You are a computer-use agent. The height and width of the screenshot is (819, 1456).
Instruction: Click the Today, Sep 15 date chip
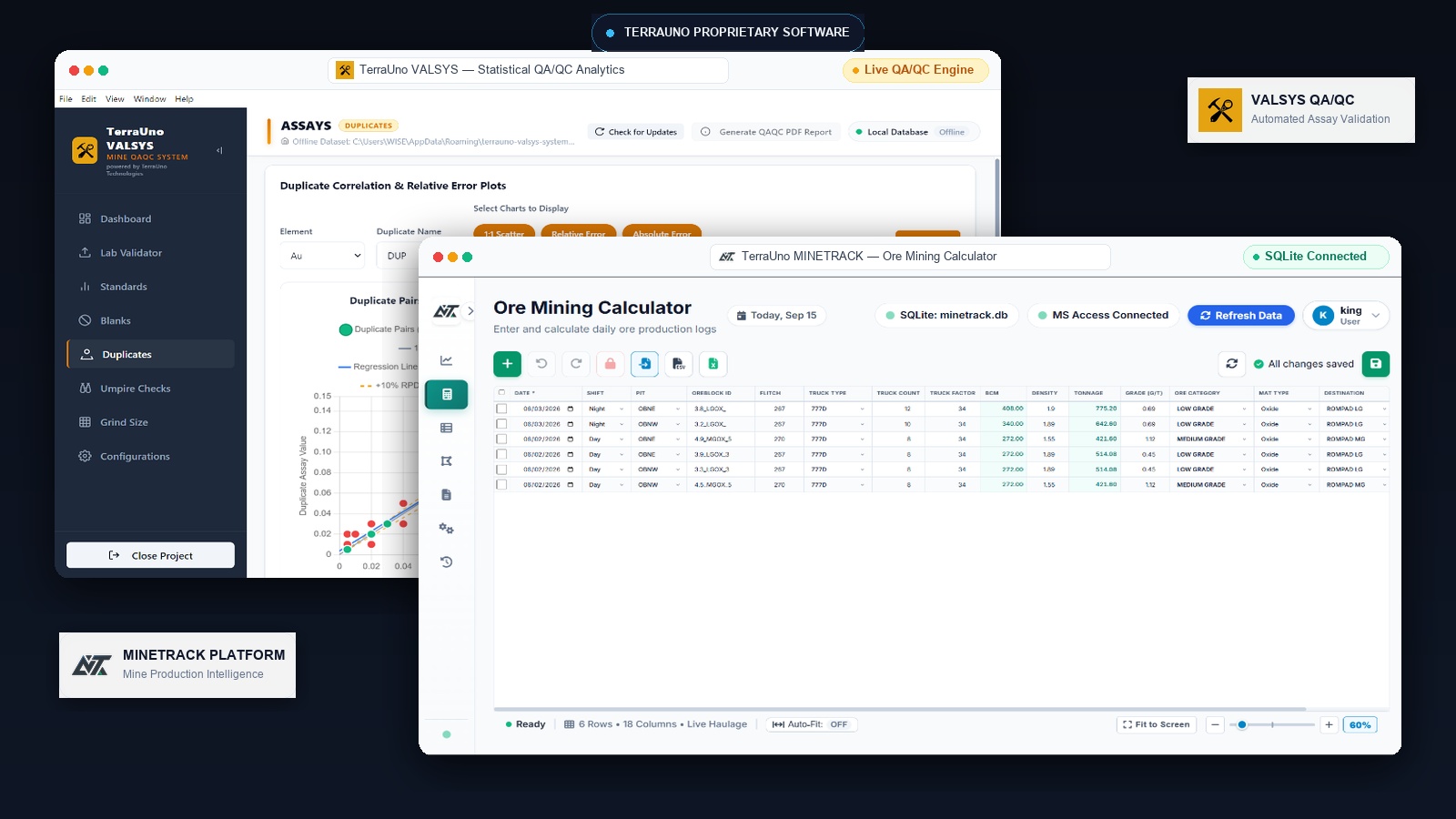pyautogui.click(x=776, y=315)
